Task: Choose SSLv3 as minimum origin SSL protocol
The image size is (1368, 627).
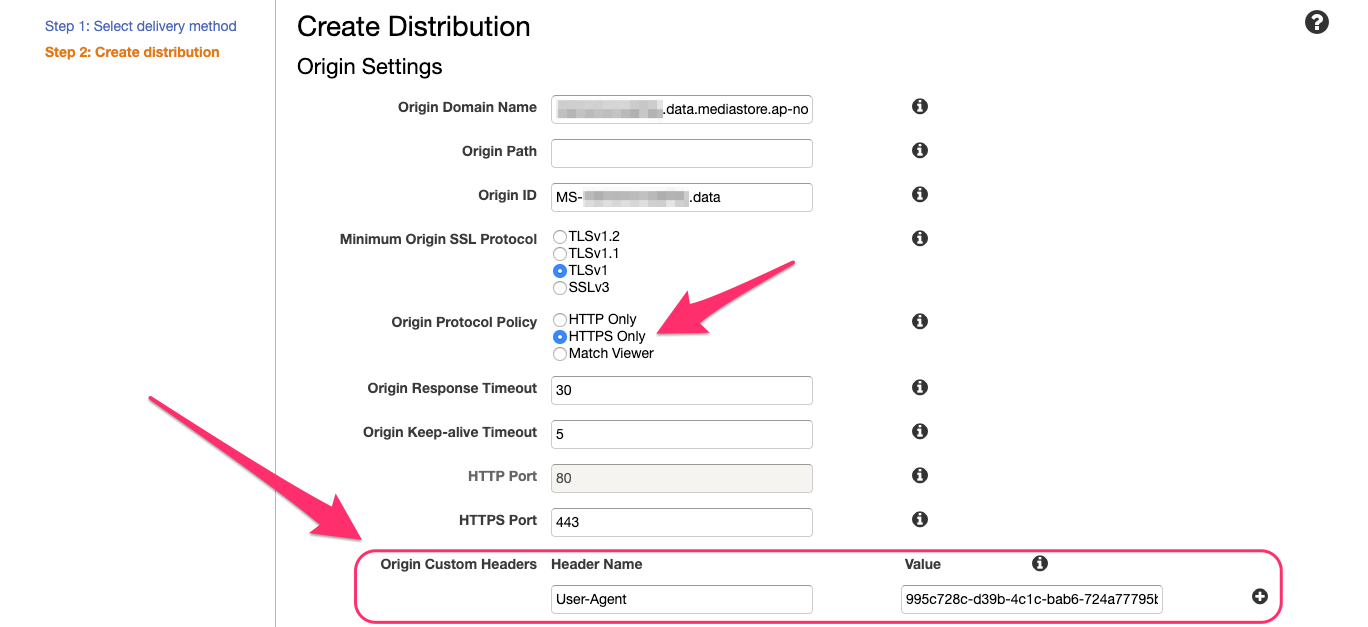Action: coord(559,287)
